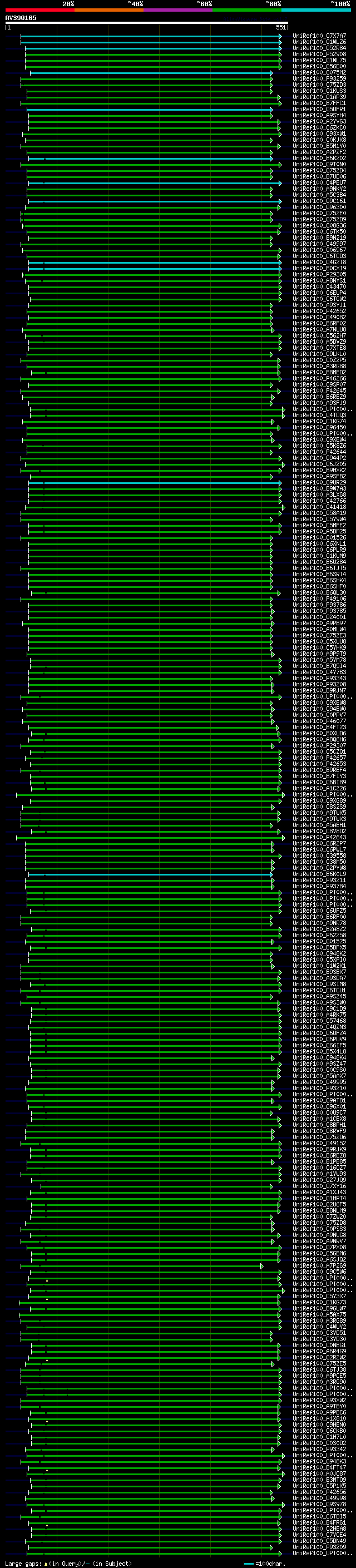
Task: Open hit UniRef100_Q4PEU7
Action: (x=319, y=182)
